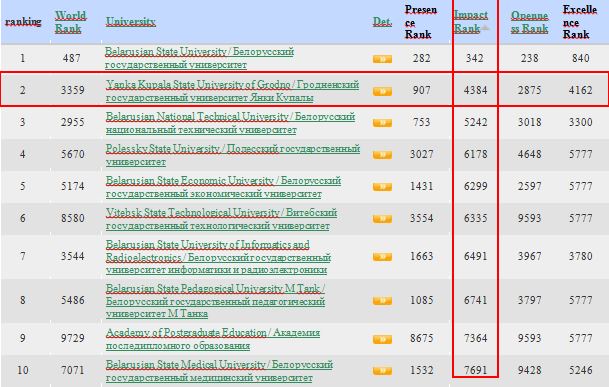Select world rank value 5670
Image resolution: width=609 pixels, height=387 pixels.
[73, 154]
